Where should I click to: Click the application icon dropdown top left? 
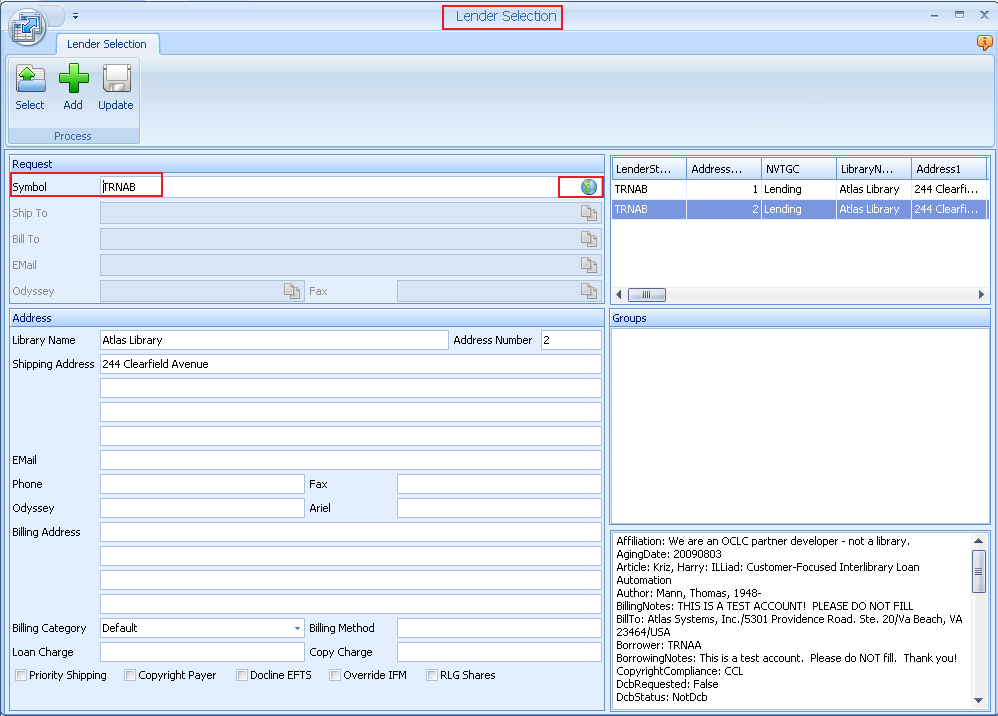(x=27, y=27)
